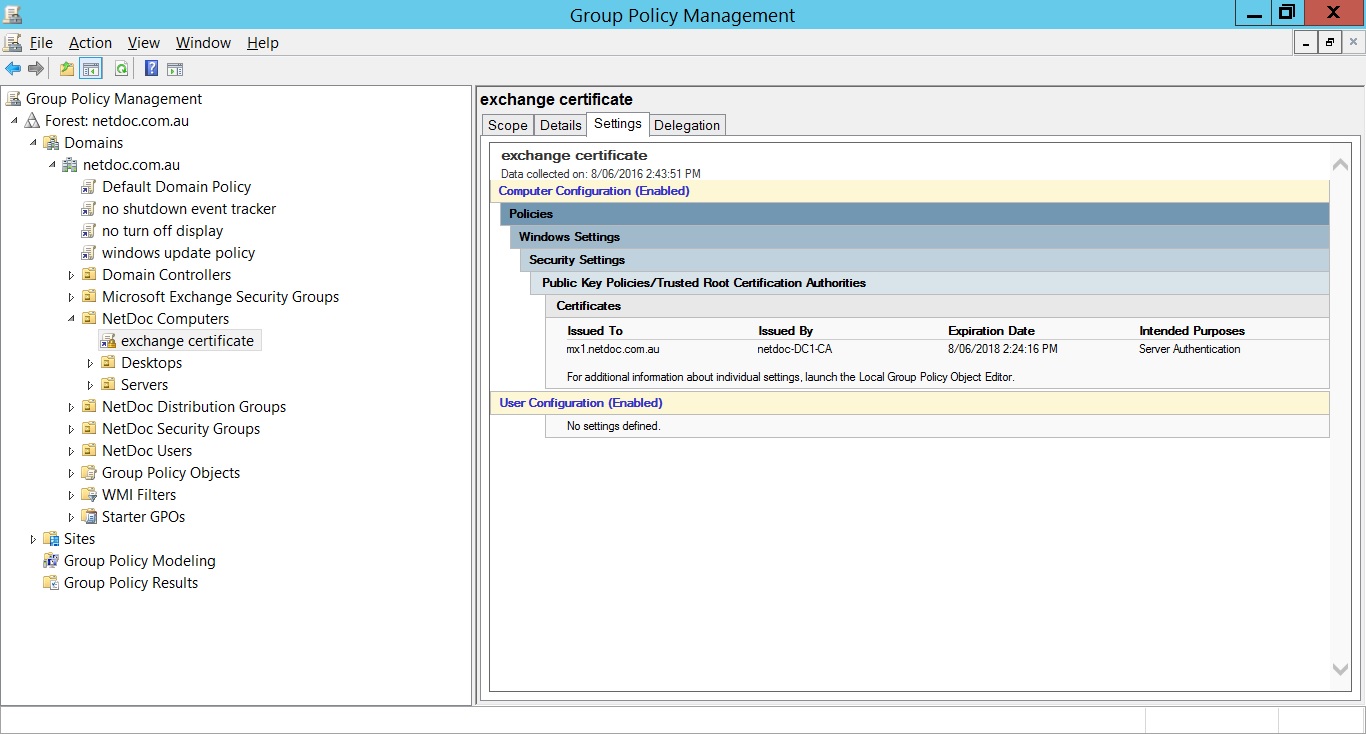Switch to the Delegation tab
The width and height of the screenshot is (1366, 734).
point(687,125)
